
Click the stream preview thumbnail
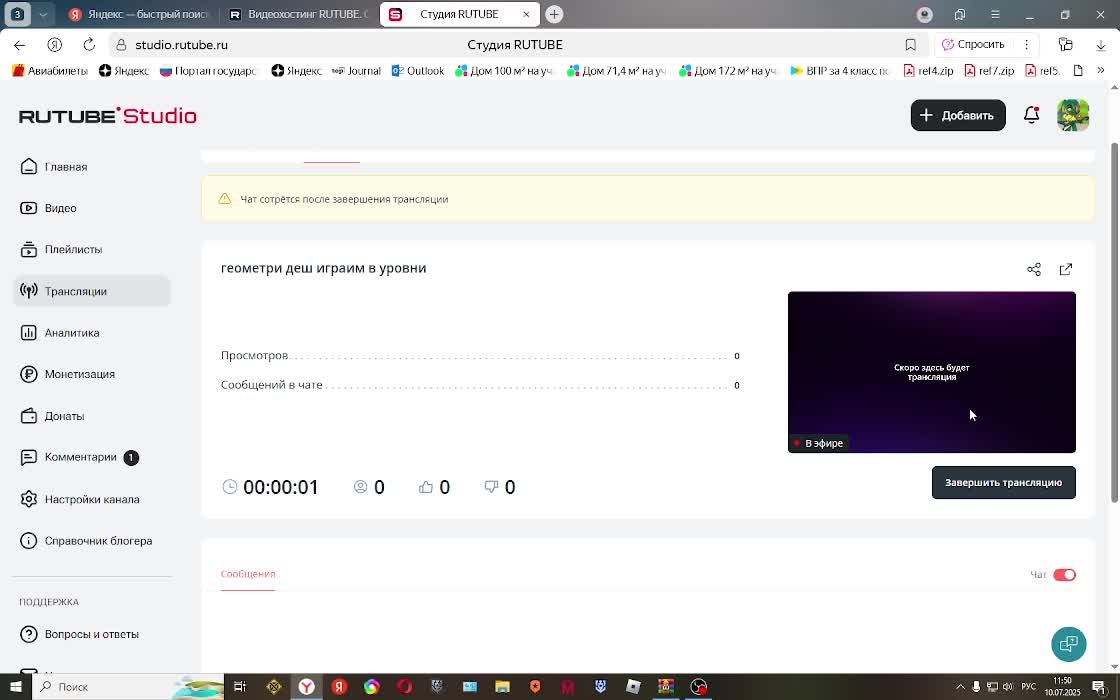tap(931, 371)
